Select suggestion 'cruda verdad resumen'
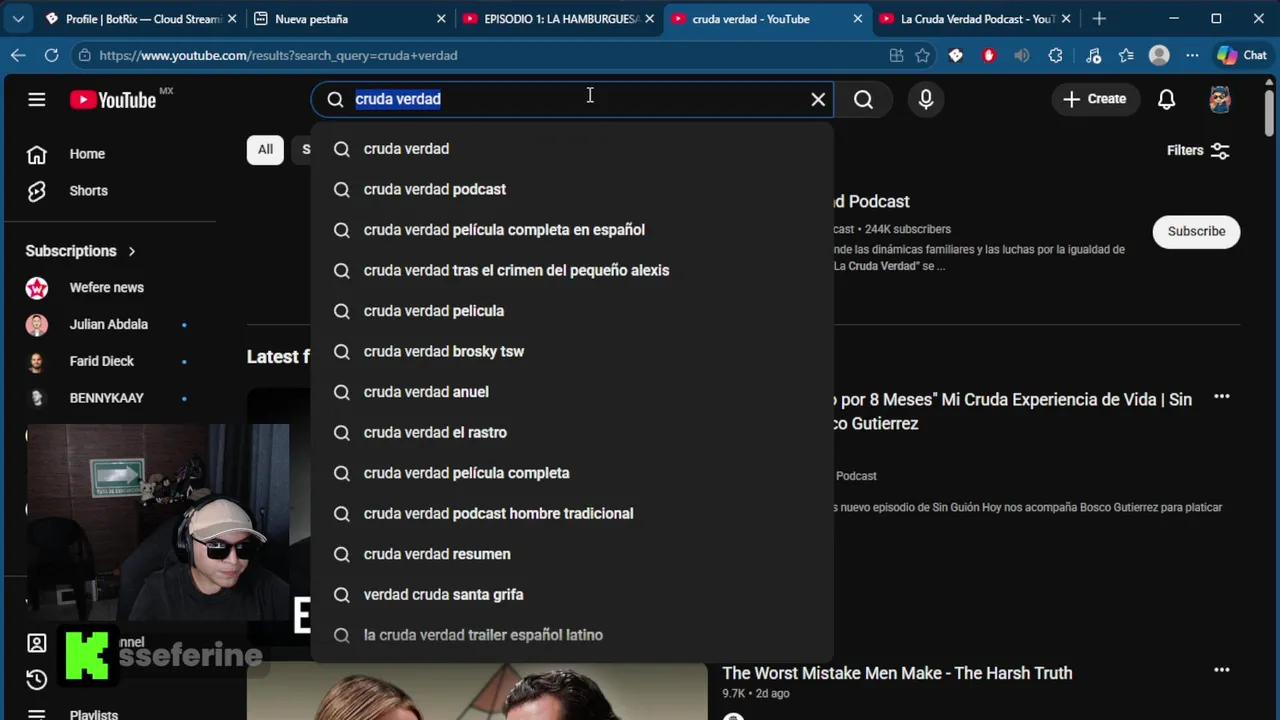Image resolution: width=1280 pixels, height=720 pixels. coord(572,554)
